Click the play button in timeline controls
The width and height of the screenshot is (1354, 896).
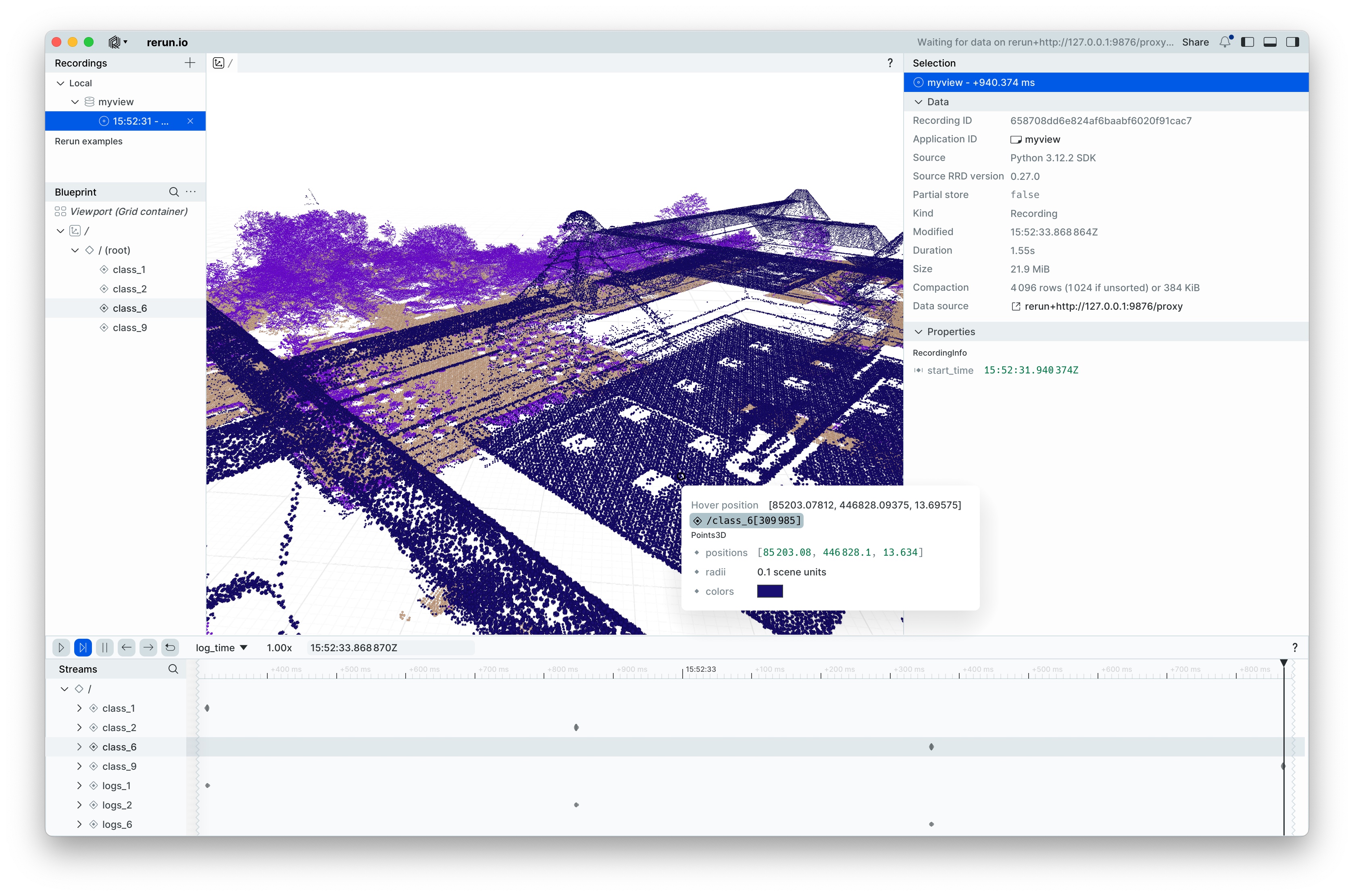[x=61, y=648]
